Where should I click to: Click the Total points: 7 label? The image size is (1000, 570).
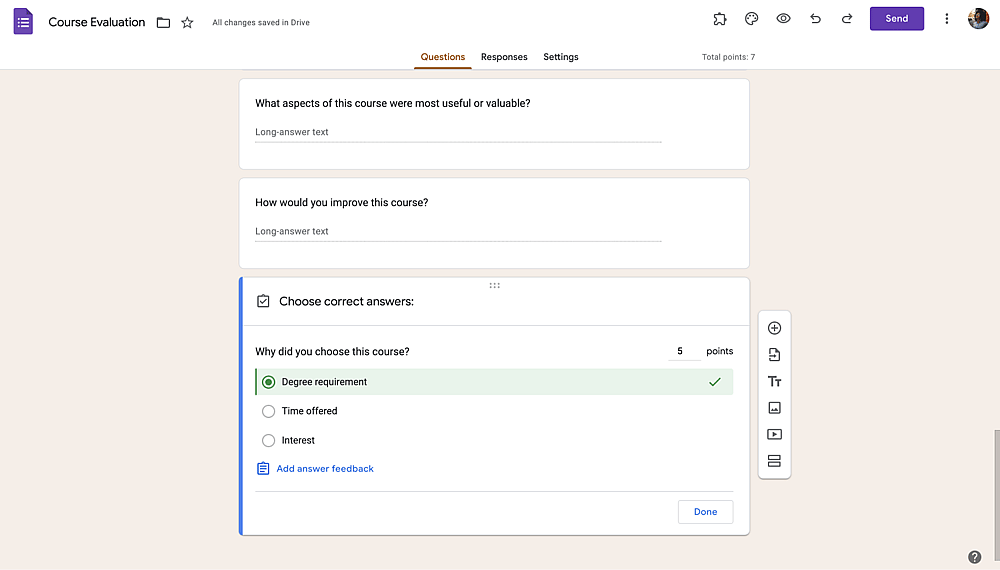tap(728, 57)
